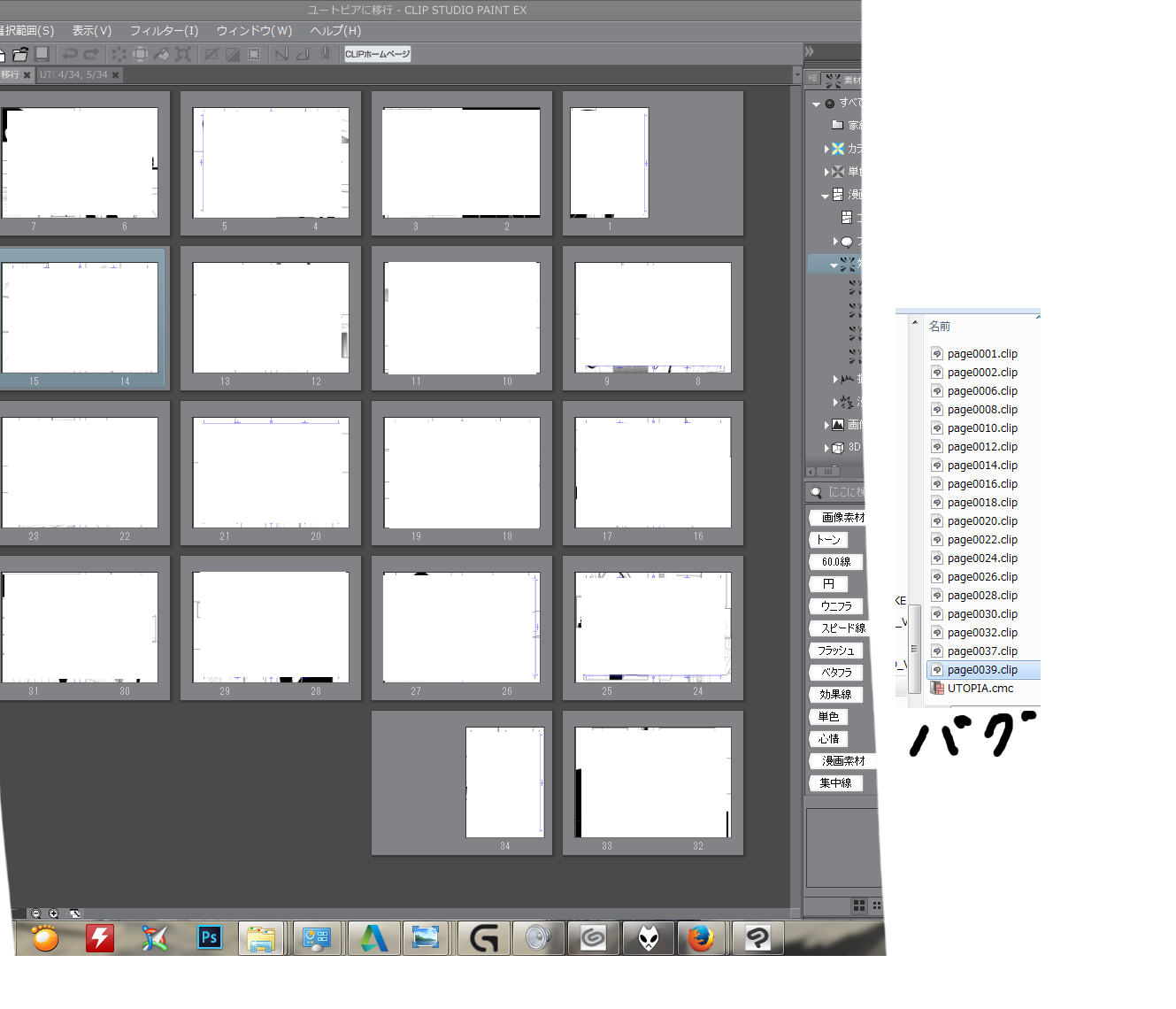
Task: Select the 円 tag button
Action: pos(828,584)
